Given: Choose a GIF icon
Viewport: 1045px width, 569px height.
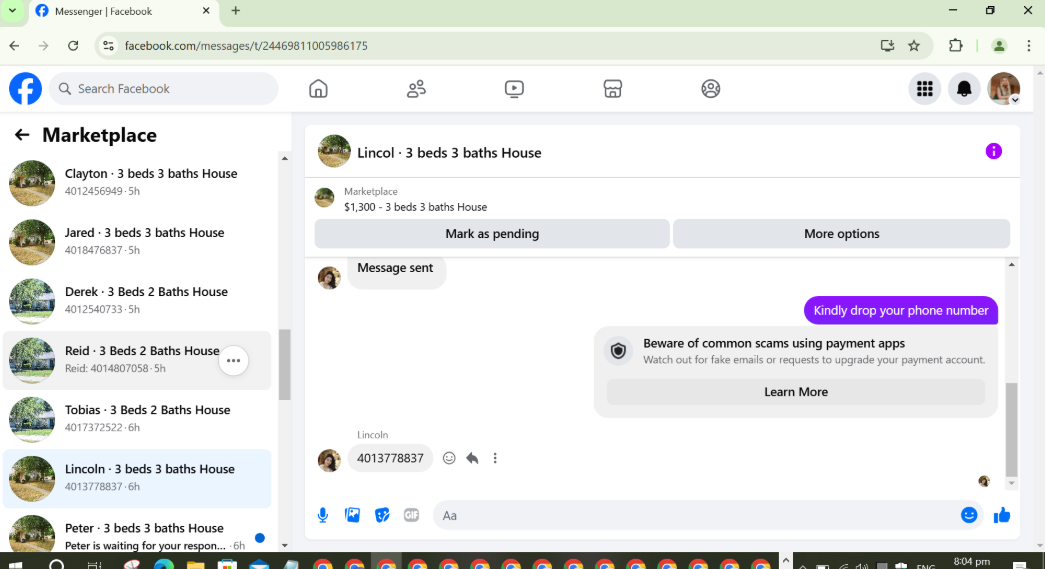Looking at the screenshot, I should pos(411,515).
